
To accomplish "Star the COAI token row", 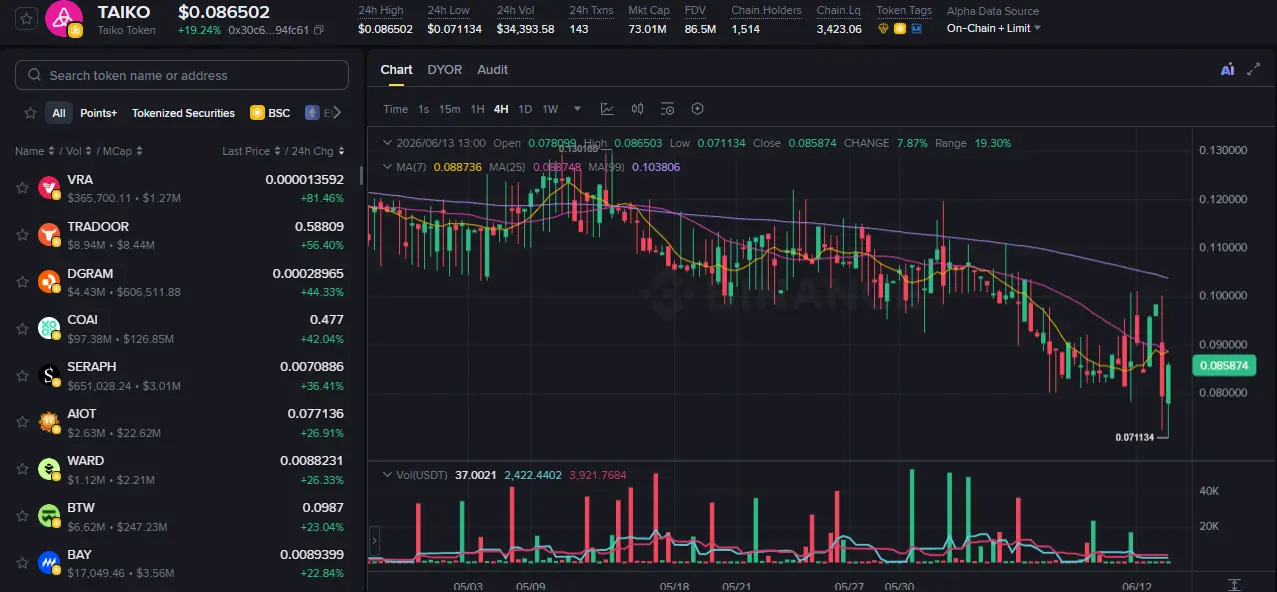I will 22,328.
